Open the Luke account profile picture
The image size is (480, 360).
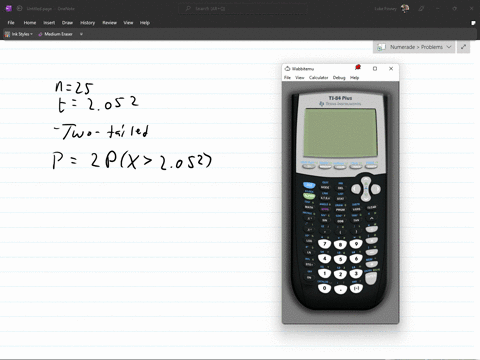coord(405,8)
